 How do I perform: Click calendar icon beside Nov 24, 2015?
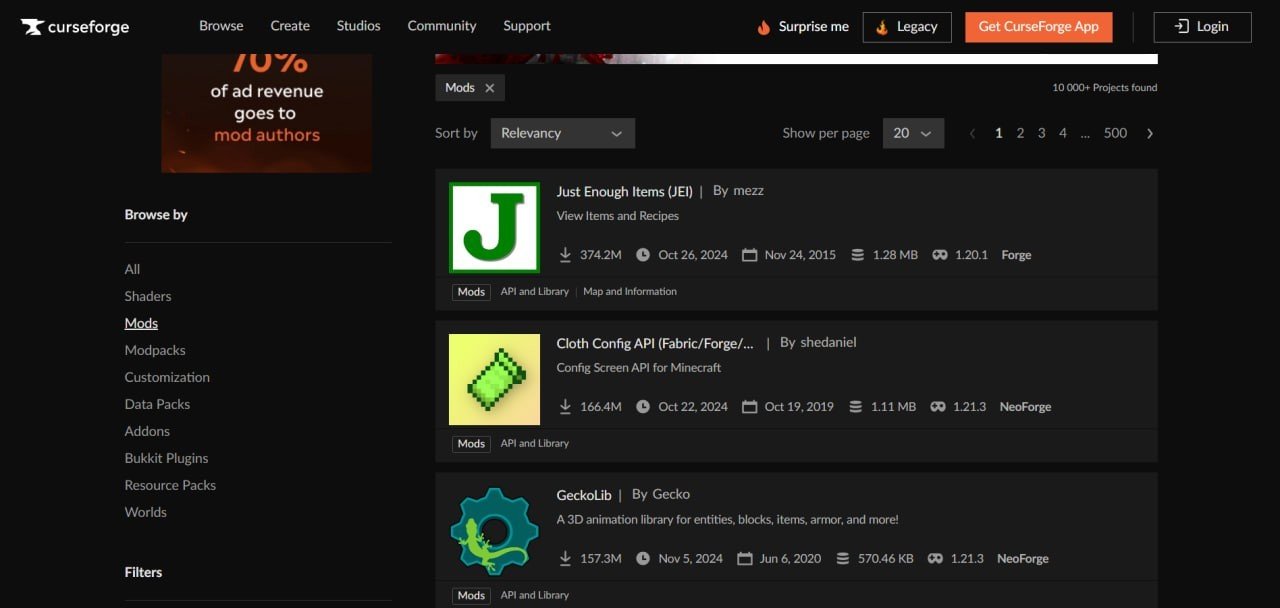(749, 255)
